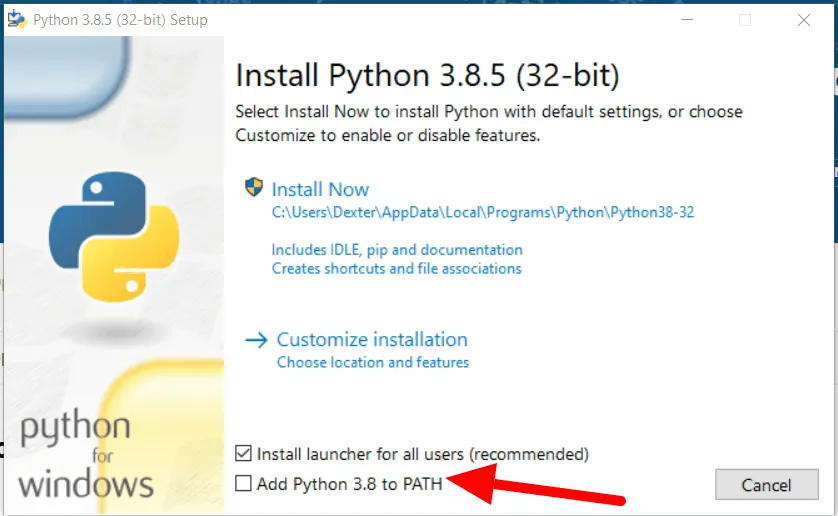Close the Python Setup window
Image resolution: width=838 pixels, height=516 pixels.
pos(804,19)
